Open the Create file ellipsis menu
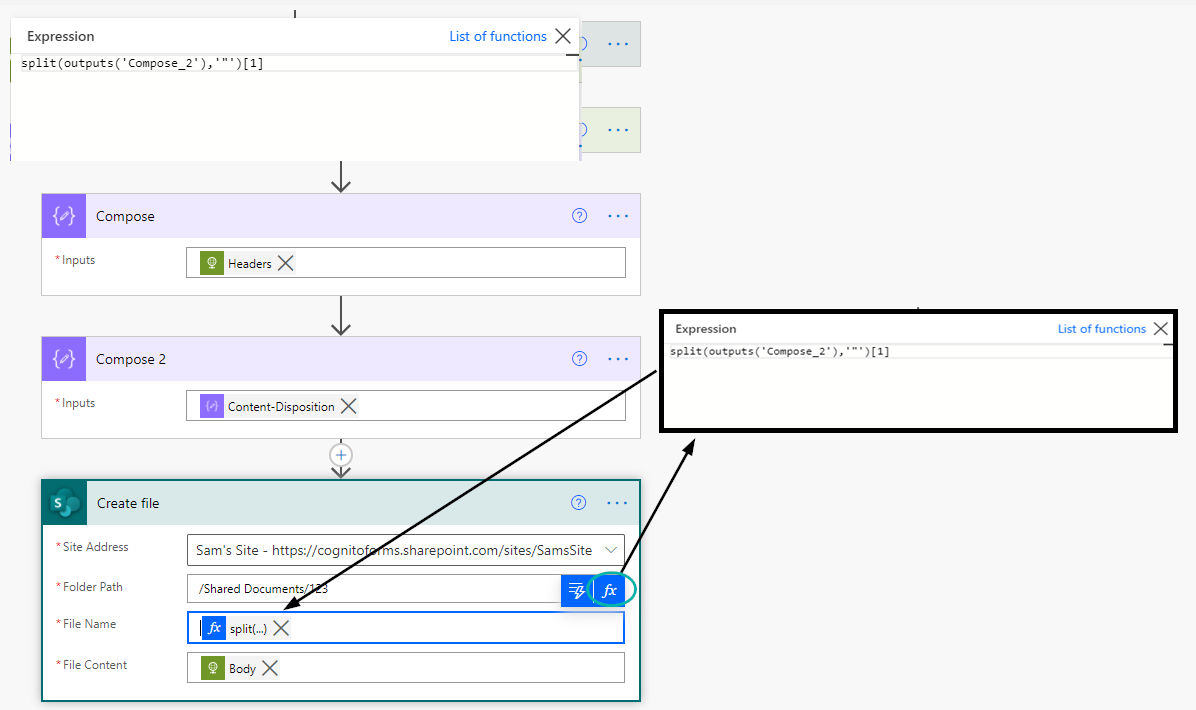 click(617, 503)
